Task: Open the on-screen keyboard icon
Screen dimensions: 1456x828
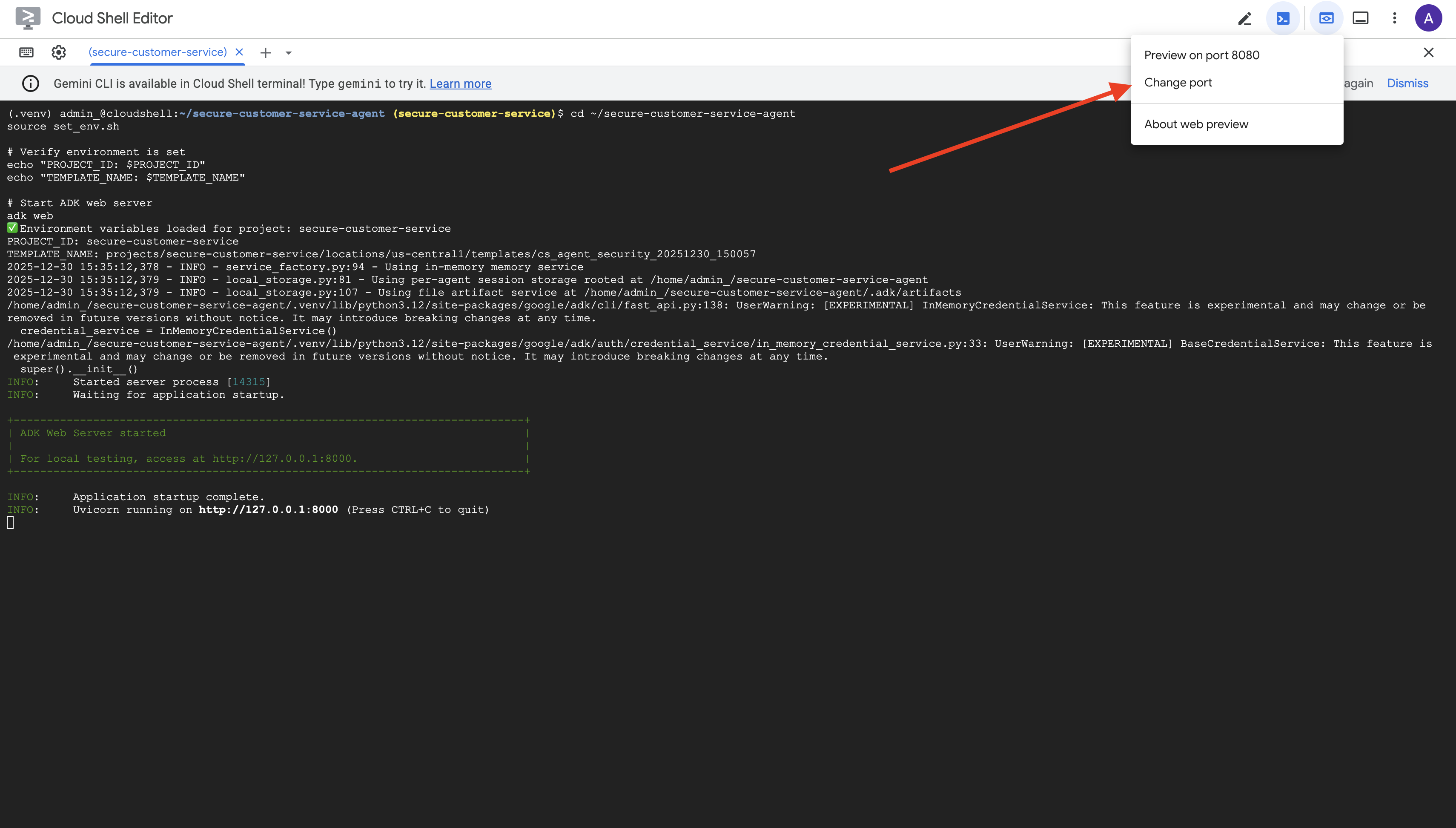Action: tap(25, 52)
